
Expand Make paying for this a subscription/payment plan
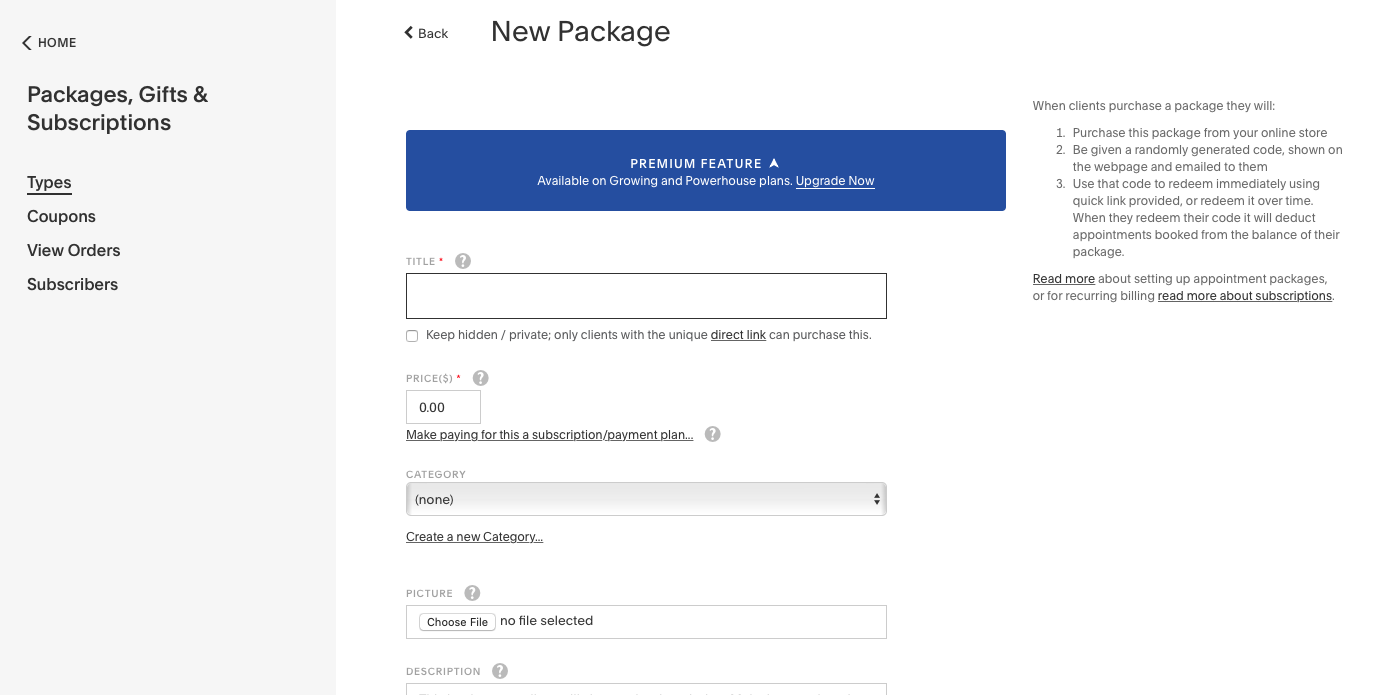(549, 435)
